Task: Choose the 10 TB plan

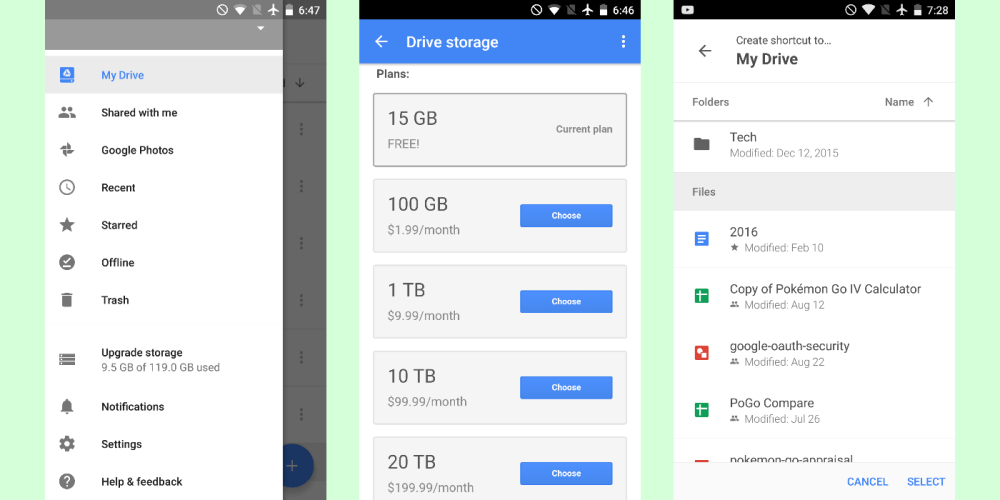Action: pos(566,388)
